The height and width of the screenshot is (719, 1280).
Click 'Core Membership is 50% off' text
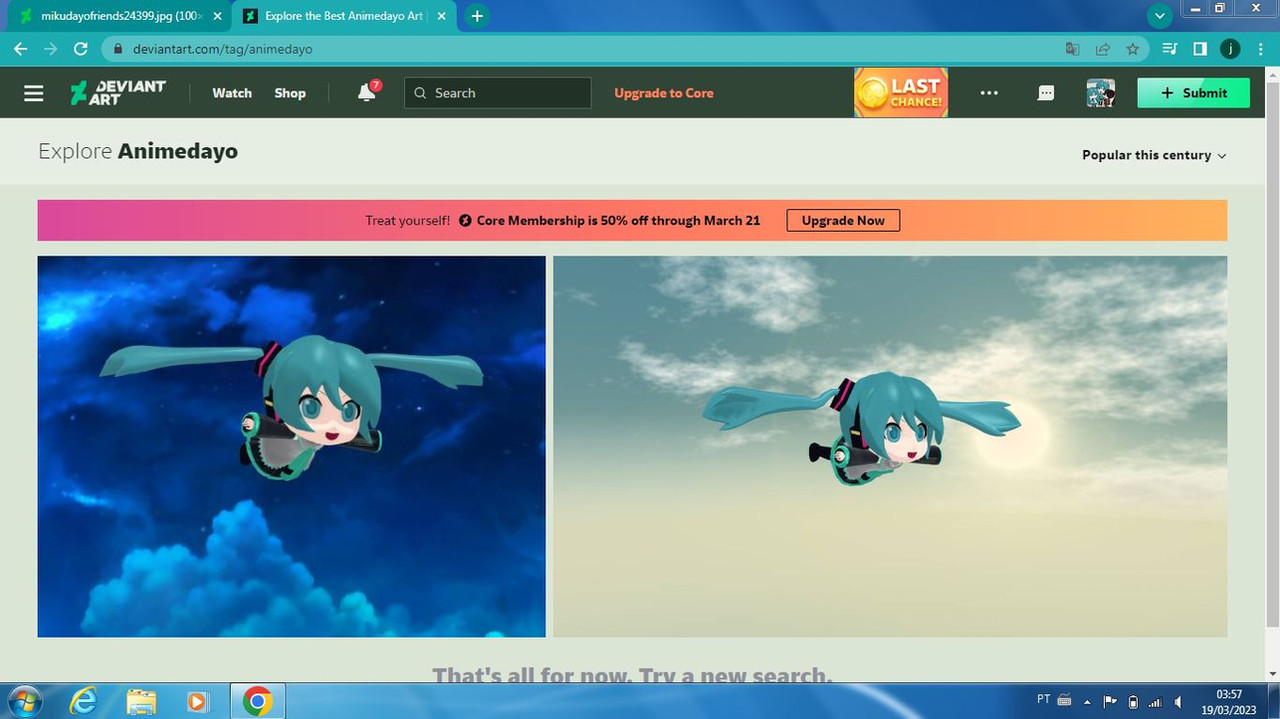pyautogui.click(x=618, y=220)
